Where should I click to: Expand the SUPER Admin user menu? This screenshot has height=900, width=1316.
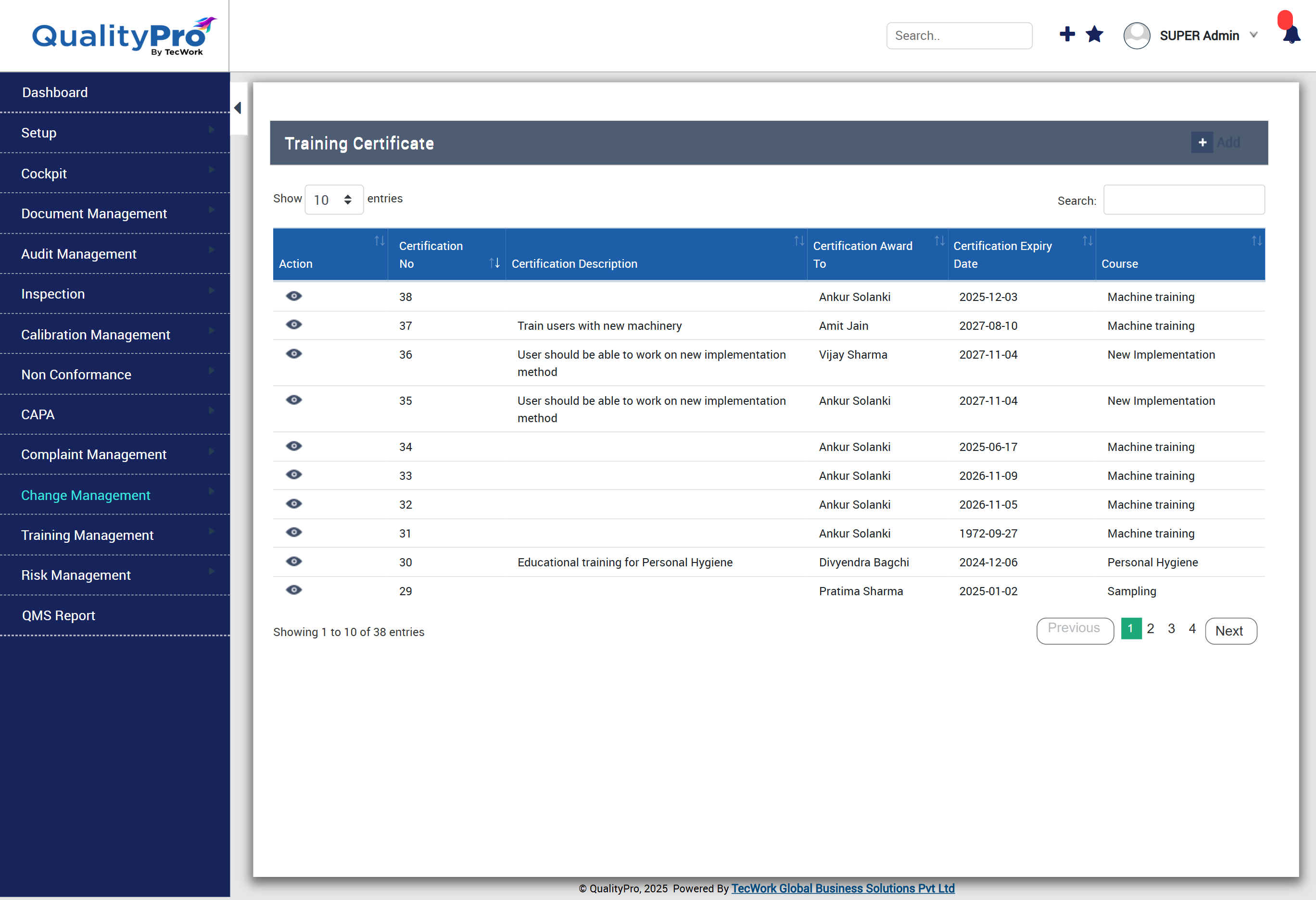click(x=1199, y=36)
